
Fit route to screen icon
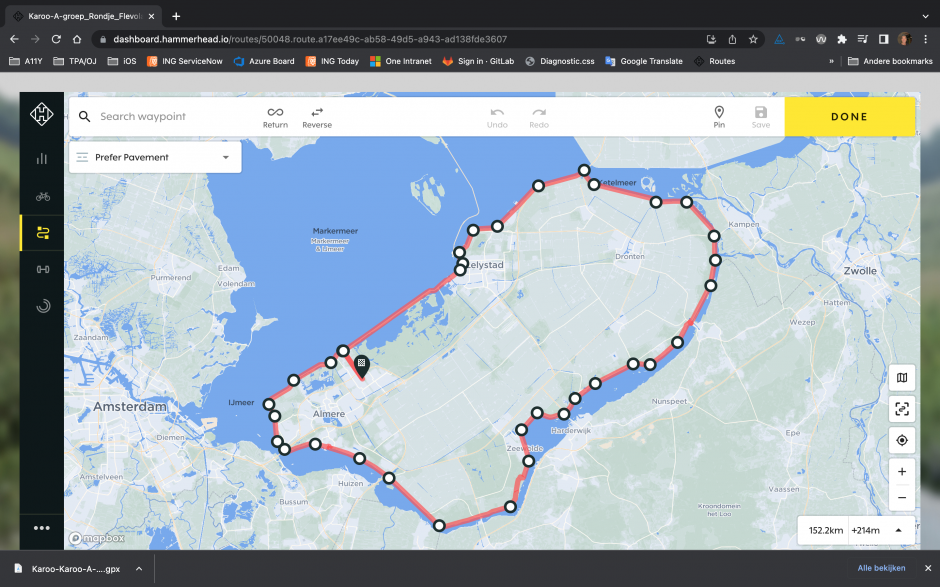pos(902,408)
